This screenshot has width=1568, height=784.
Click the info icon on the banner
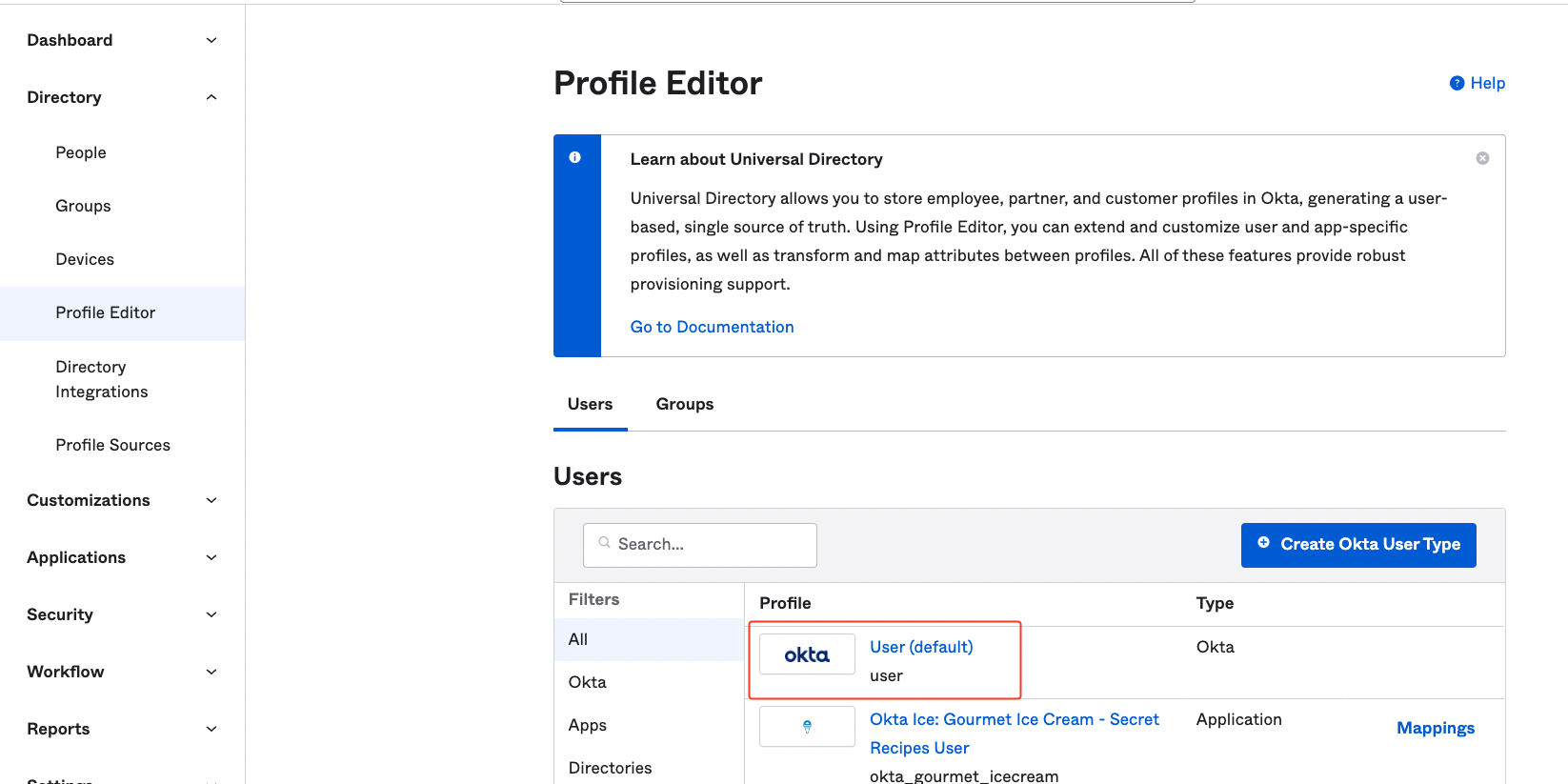point(575,158)
